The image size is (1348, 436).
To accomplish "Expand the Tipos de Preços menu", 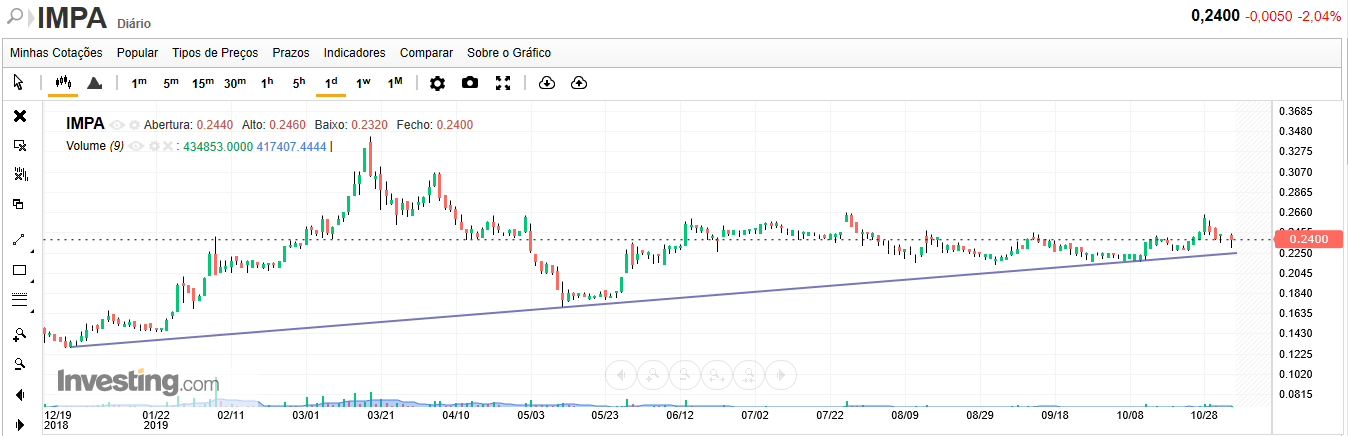I will click(x=215, y=53).
